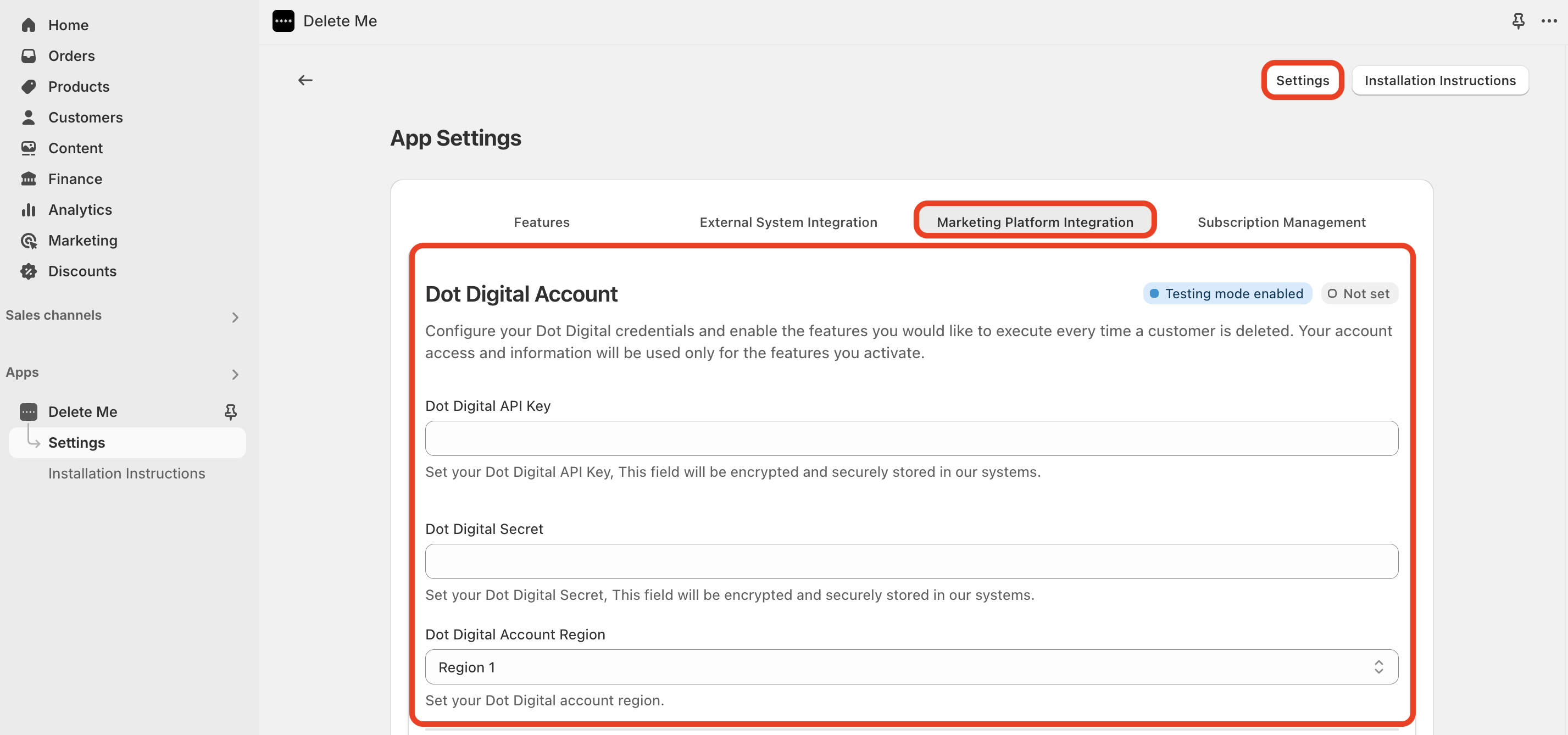Click the Marketing target icon

(29, 241)
